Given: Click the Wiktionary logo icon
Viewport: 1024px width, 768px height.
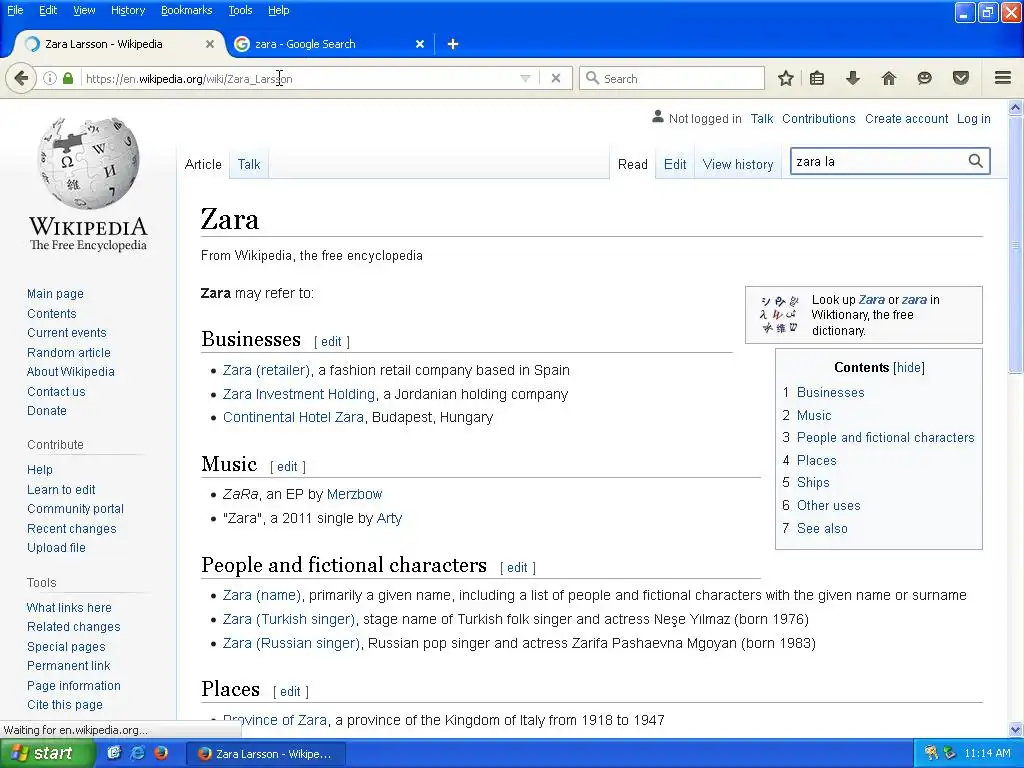Looking at the screenshot, I should (779, 314).
